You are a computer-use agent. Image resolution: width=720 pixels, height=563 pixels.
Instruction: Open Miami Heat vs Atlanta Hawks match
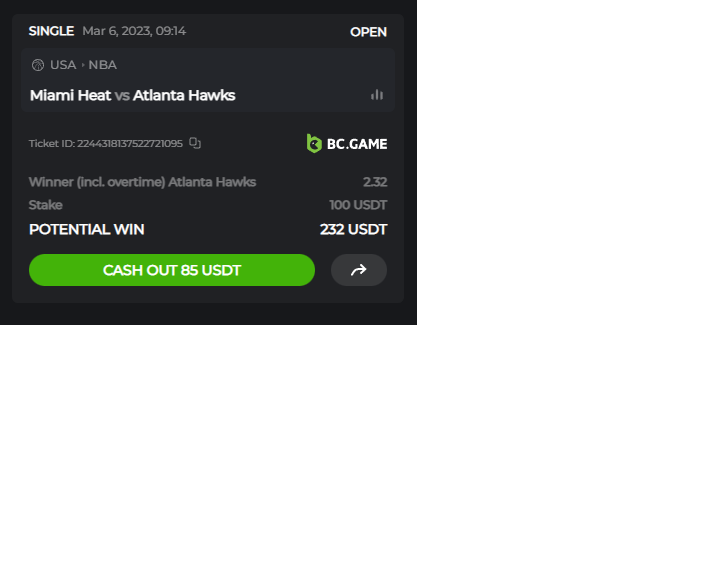tap(132, 95)
